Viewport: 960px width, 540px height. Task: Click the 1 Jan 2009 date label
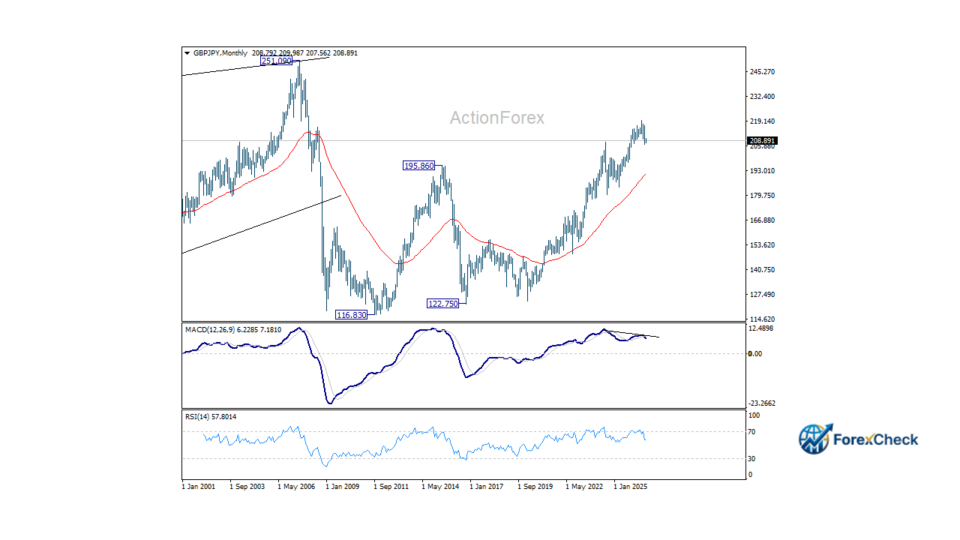(x=343, y=487)
